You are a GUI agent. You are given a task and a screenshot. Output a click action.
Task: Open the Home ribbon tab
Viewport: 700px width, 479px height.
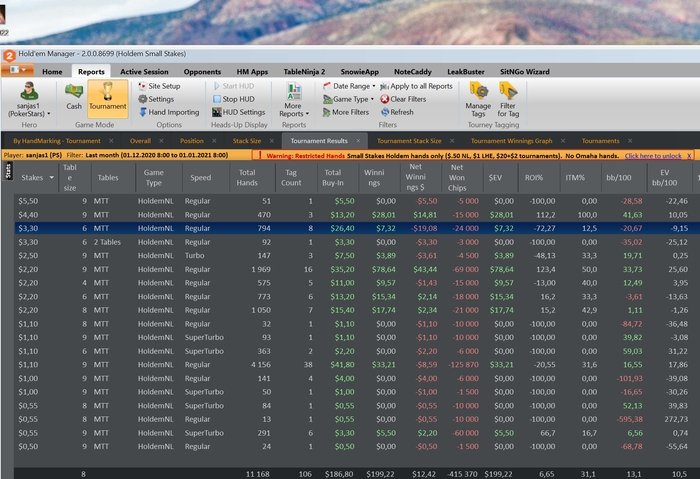[x=52, y=71]
